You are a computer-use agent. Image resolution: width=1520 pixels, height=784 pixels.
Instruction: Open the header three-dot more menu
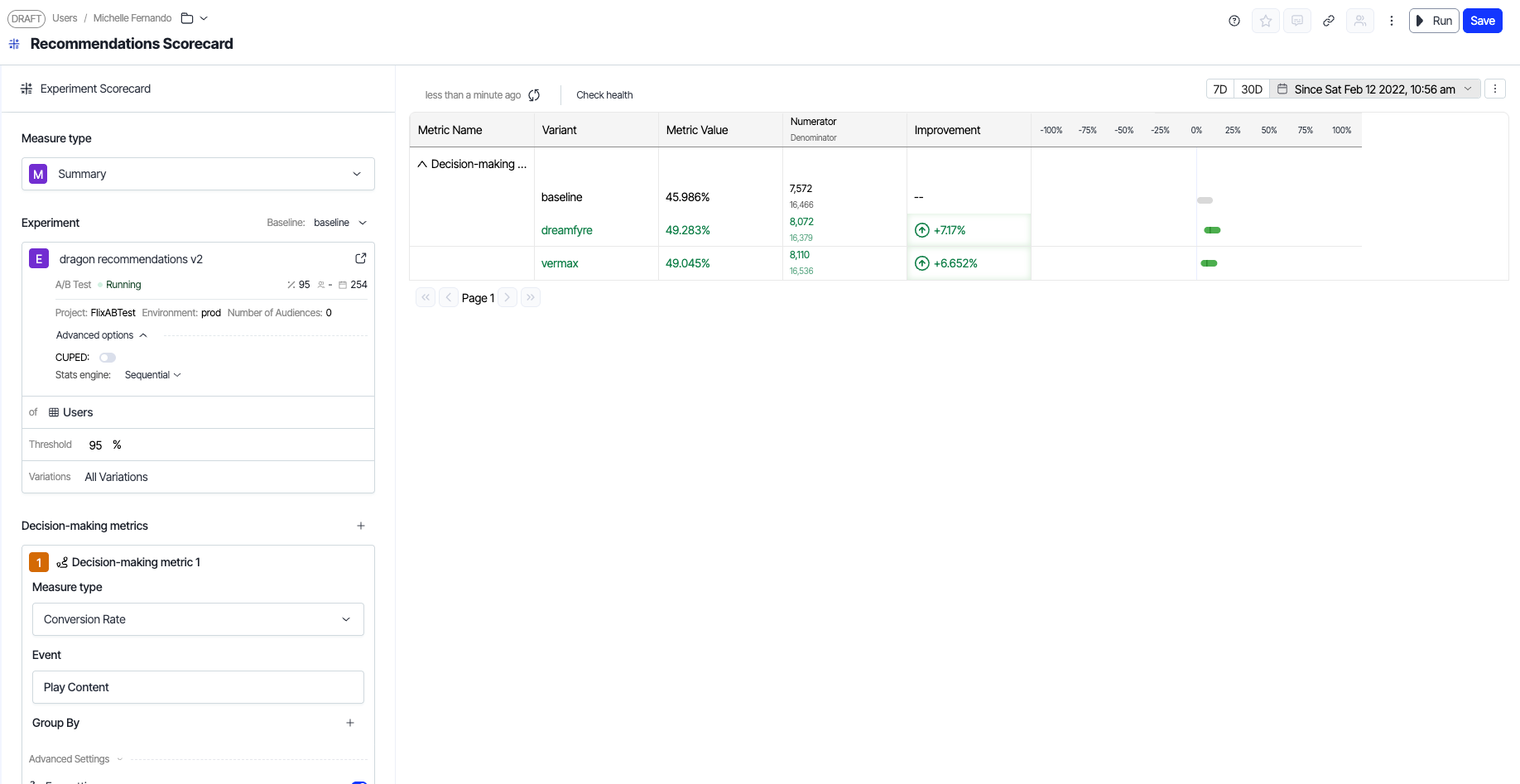[1392, 21]
